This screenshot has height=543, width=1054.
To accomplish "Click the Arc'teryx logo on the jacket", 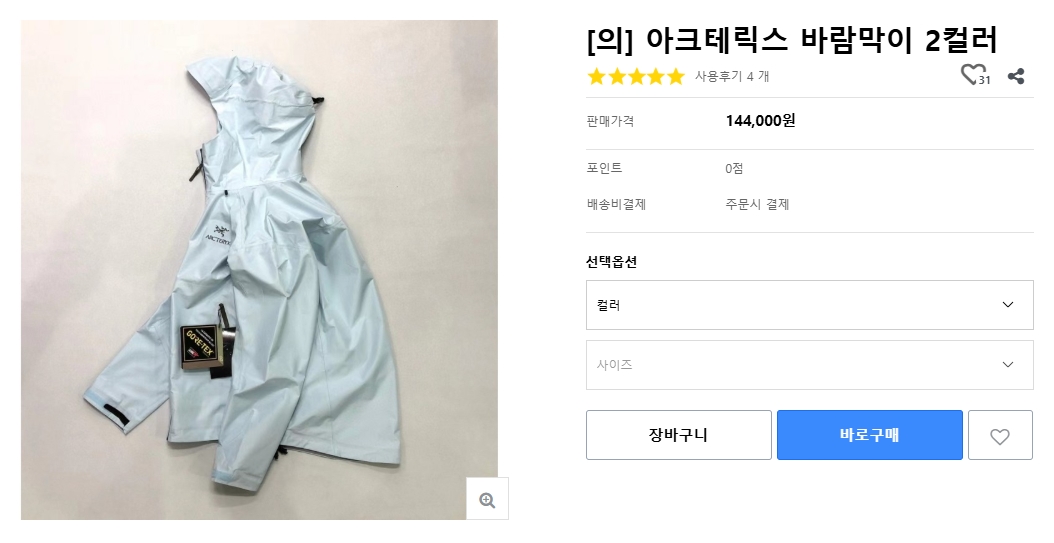I will click(219, 233).
